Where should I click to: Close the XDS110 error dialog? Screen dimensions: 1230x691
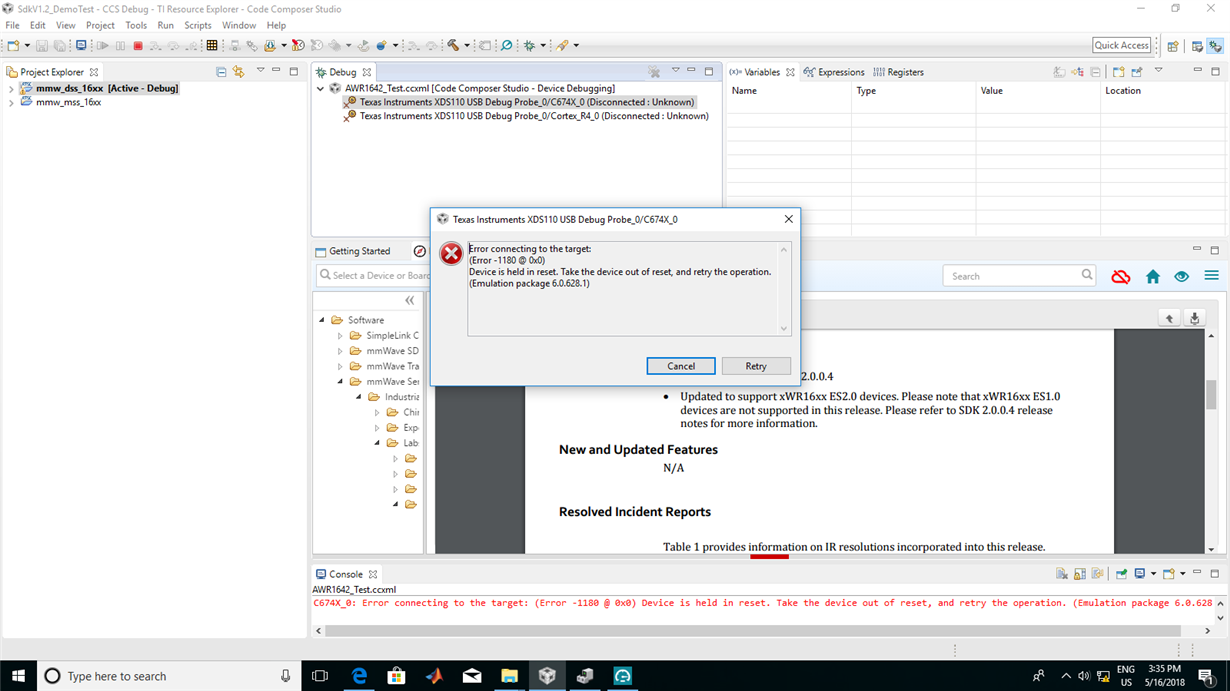(x=788, y=219)
